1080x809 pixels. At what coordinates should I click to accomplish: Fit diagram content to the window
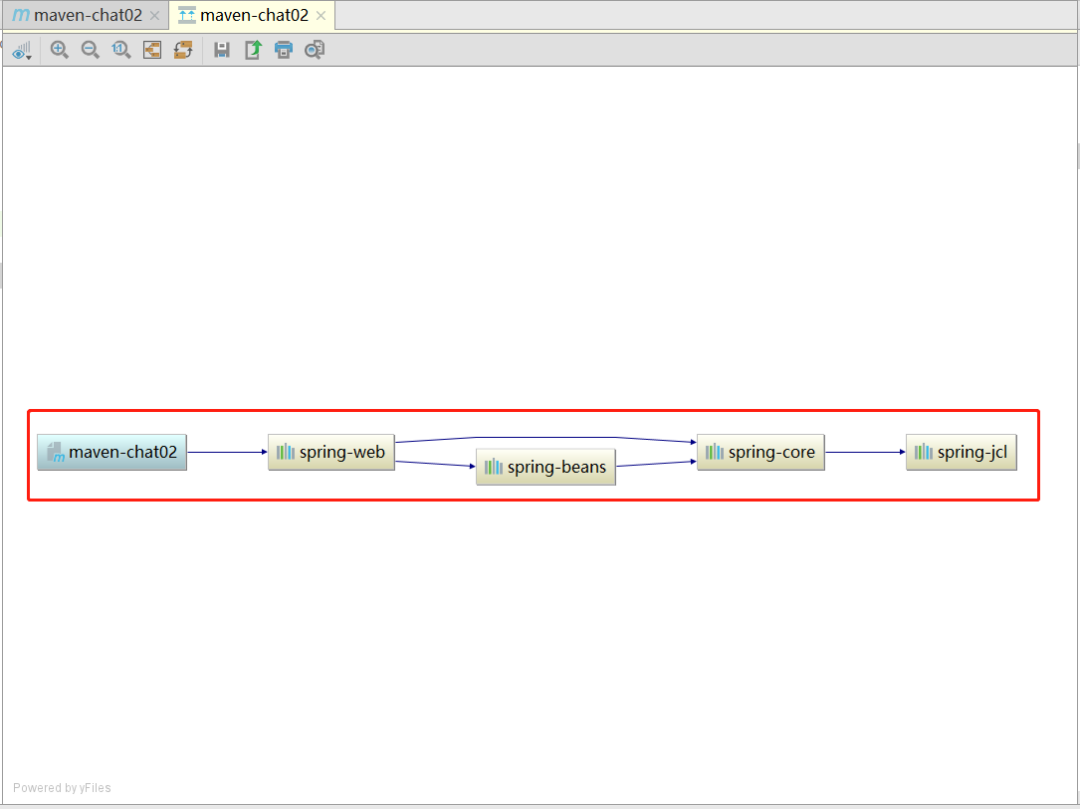152,50
